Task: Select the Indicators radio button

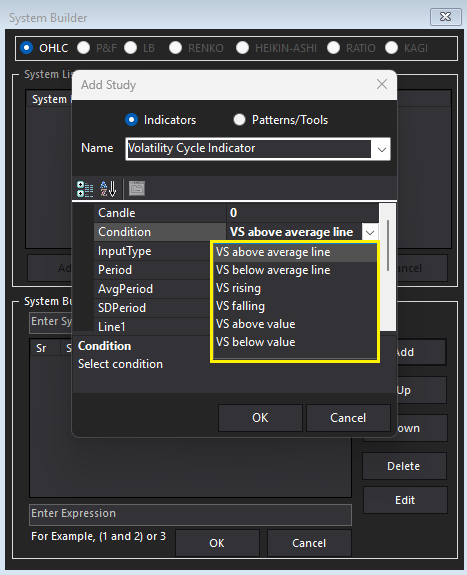Action: pyautogui.click(x=131, y=120)
